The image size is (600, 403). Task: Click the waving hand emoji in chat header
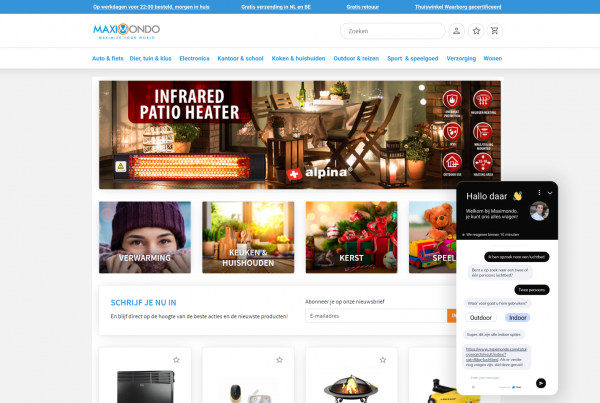(x=517, y=196)
